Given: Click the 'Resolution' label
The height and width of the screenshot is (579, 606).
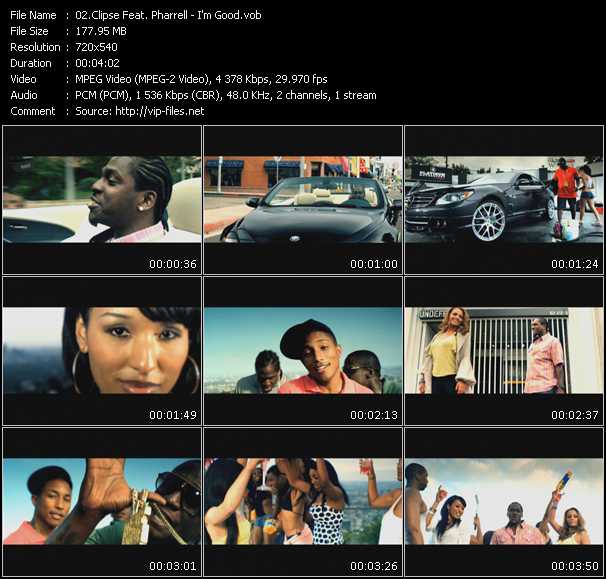Looking at the screenshot, I should (x=35, y=47).
